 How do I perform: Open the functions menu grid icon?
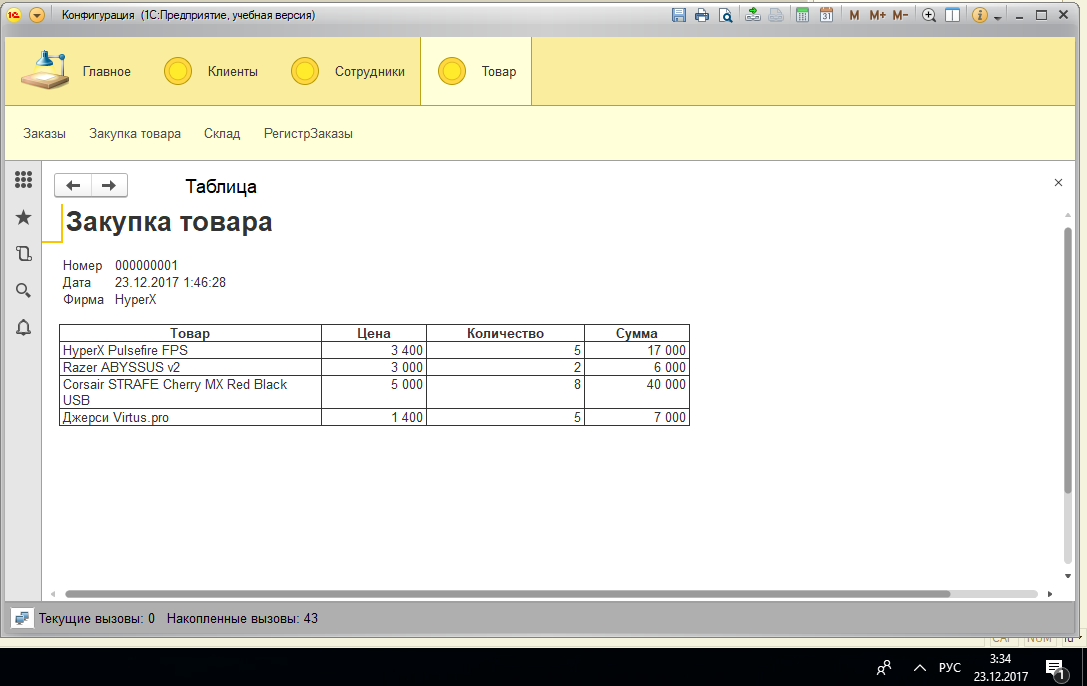24,180
